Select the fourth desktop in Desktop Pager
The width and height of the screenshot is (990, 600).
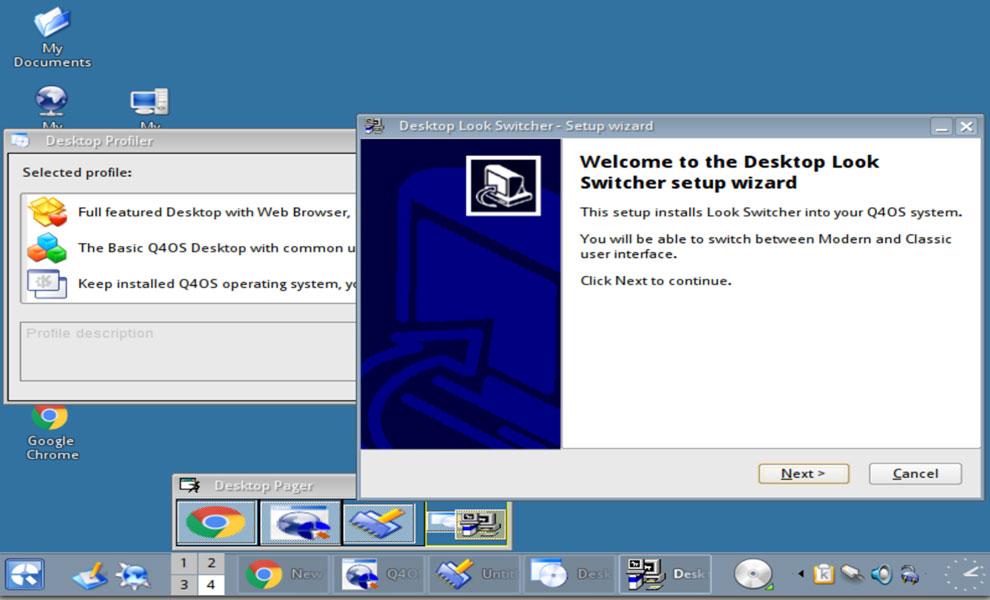(x=466, y=524)
